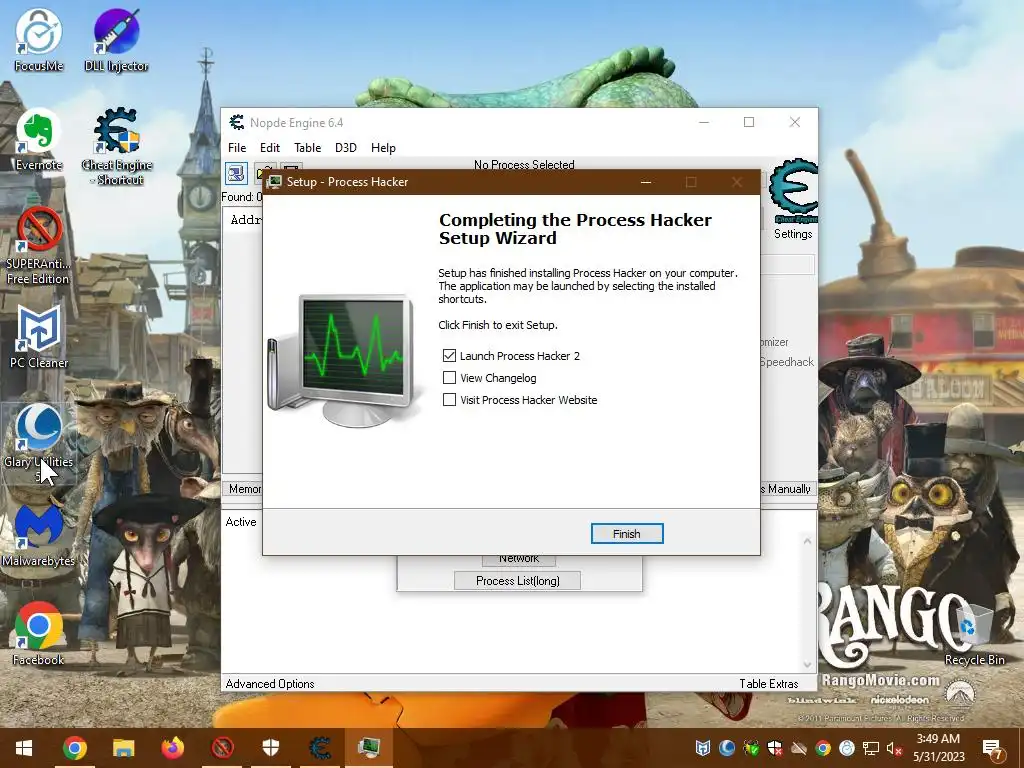Open the Recycle Bin

point(974,634)
